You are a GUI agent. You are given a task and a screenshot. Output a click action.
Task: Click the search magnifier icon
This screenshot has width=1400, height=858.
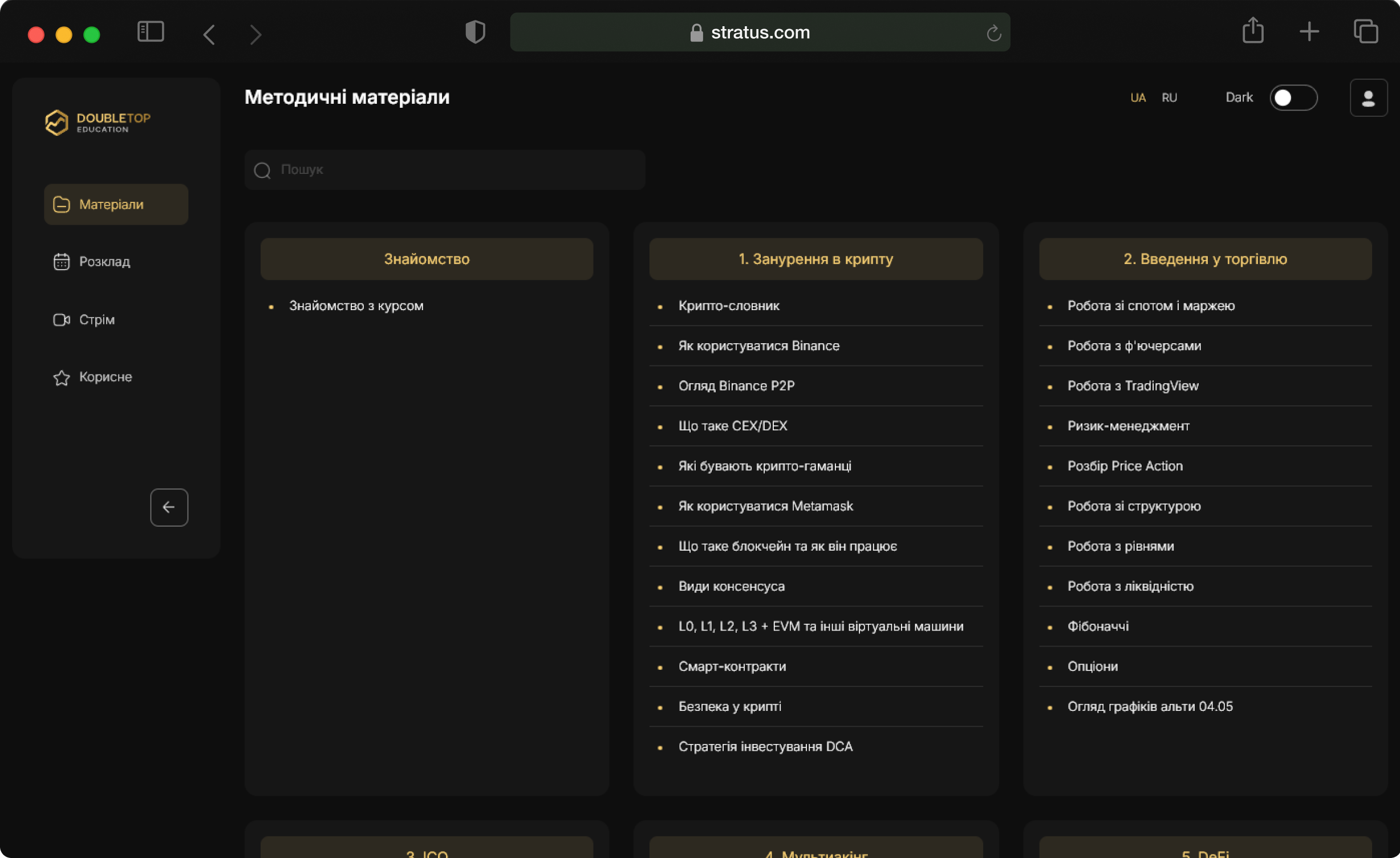coord(262,170)
